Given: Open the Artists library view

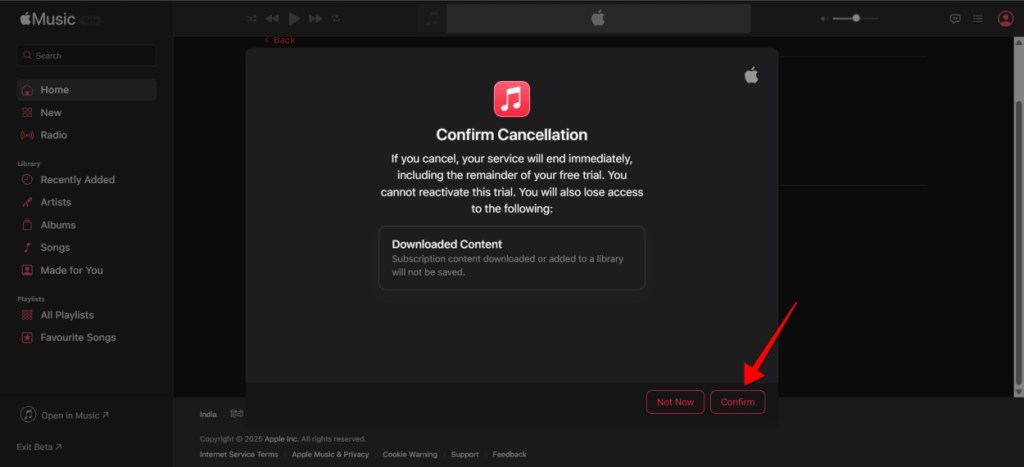Looking at the screenshot, I should [x=87, y=202].
